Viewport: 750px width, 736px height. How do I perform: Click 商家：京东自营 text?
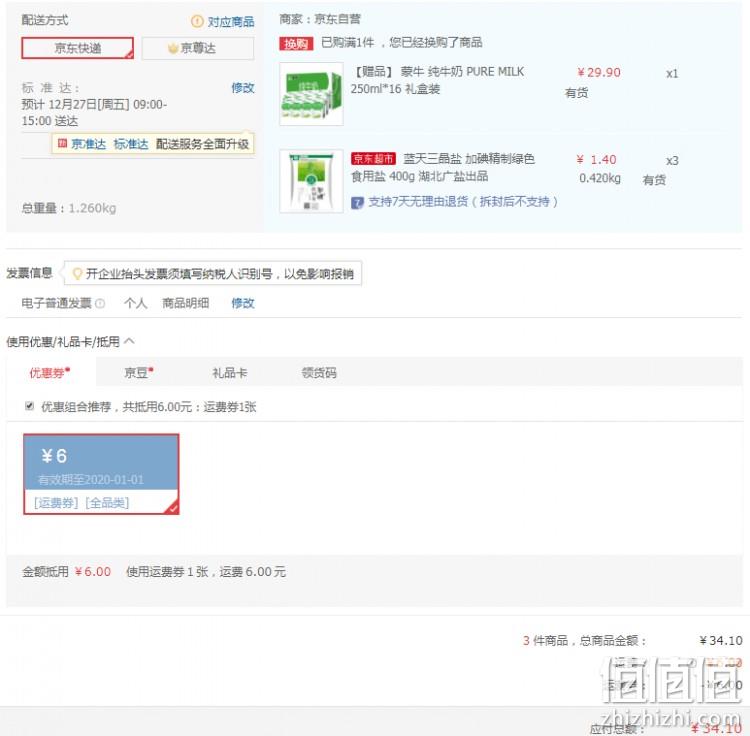coord(320,19)
